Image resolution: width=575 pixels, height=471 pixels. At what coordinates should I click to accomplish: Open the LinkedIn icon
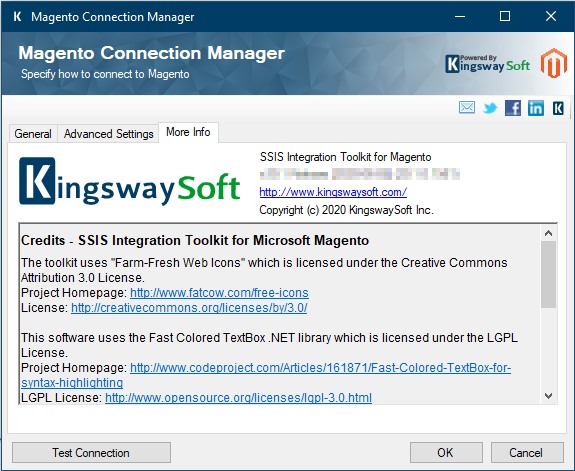coord(536,108)
